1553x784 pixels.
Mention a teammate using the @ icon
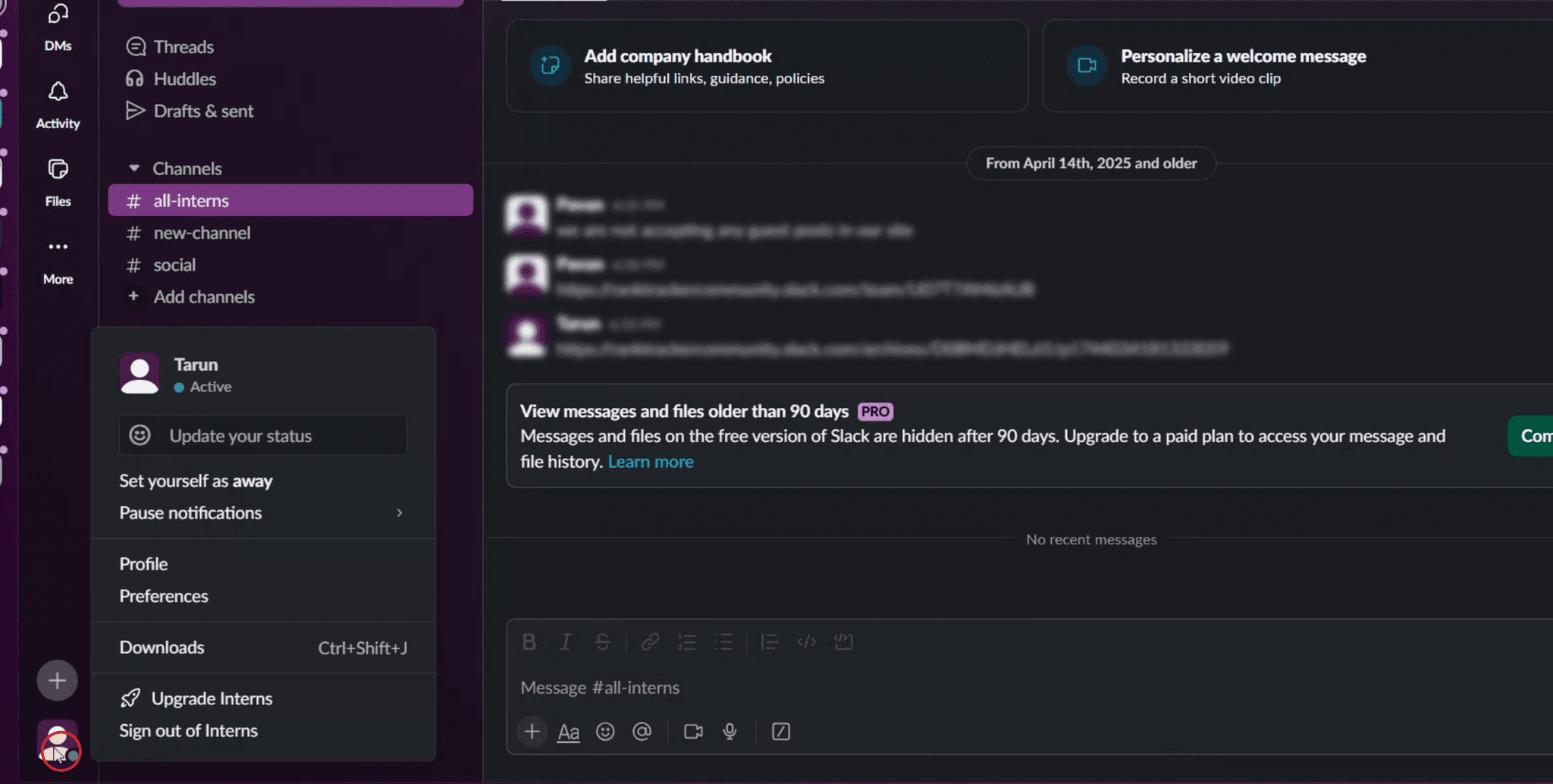click(x=642, y=732)
